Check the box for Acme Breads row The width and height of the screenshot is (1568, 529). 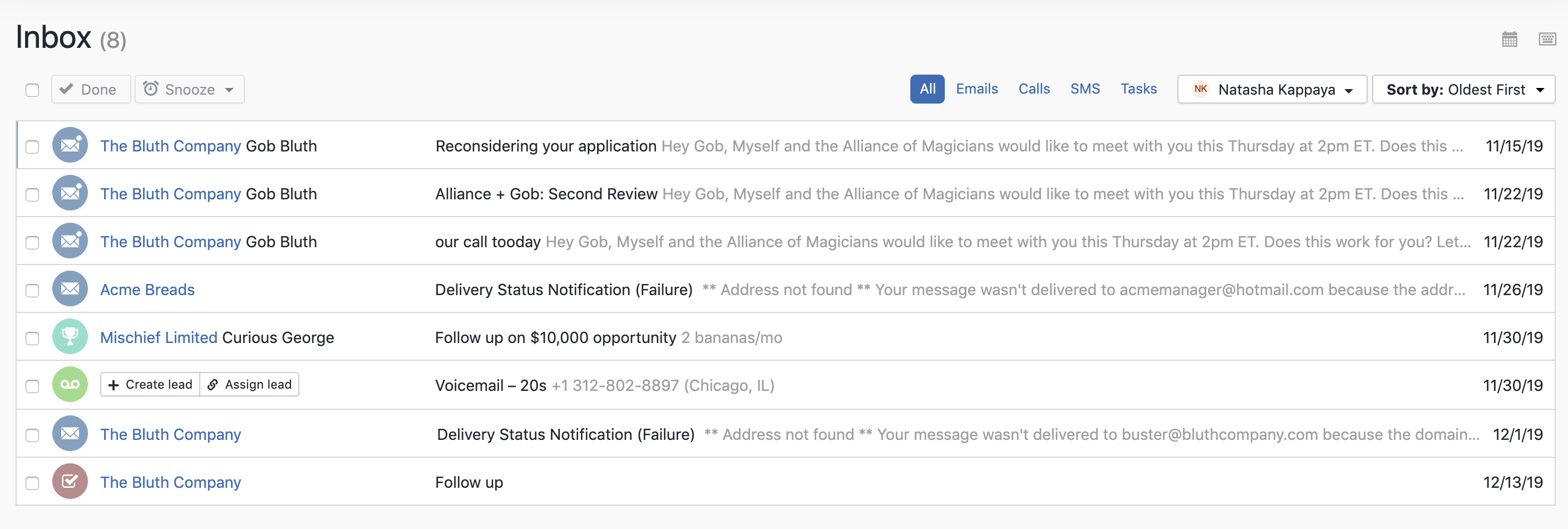coord(32,290)
